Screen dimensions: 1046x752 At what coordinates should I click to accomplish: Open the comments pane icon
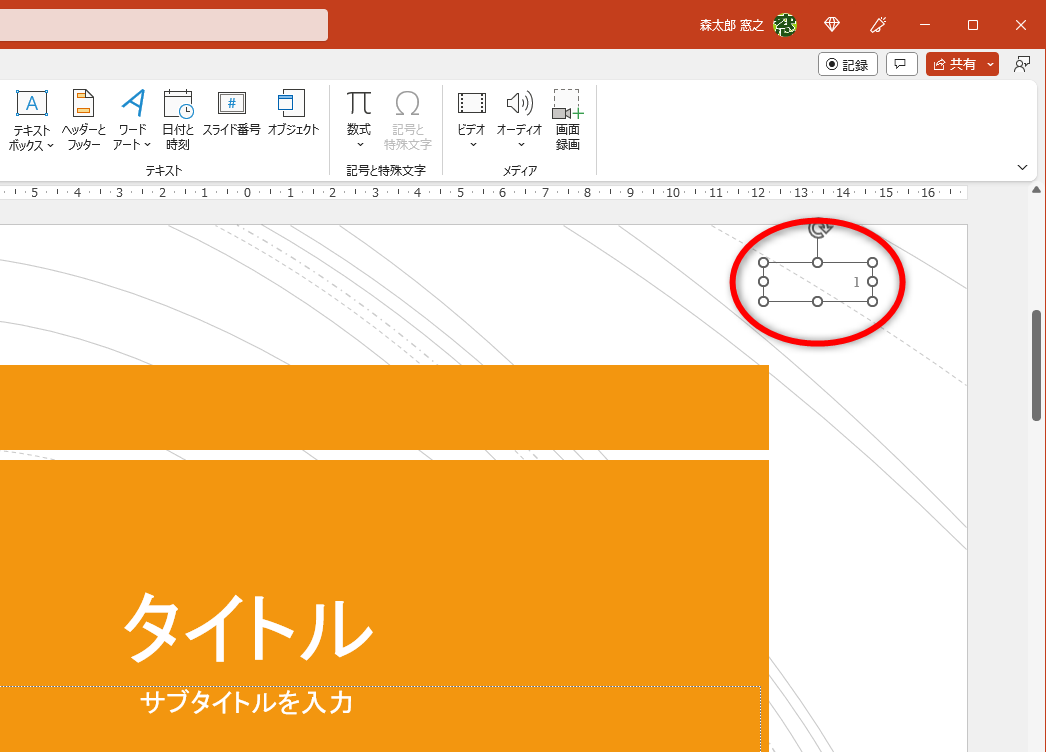[901, 63]
